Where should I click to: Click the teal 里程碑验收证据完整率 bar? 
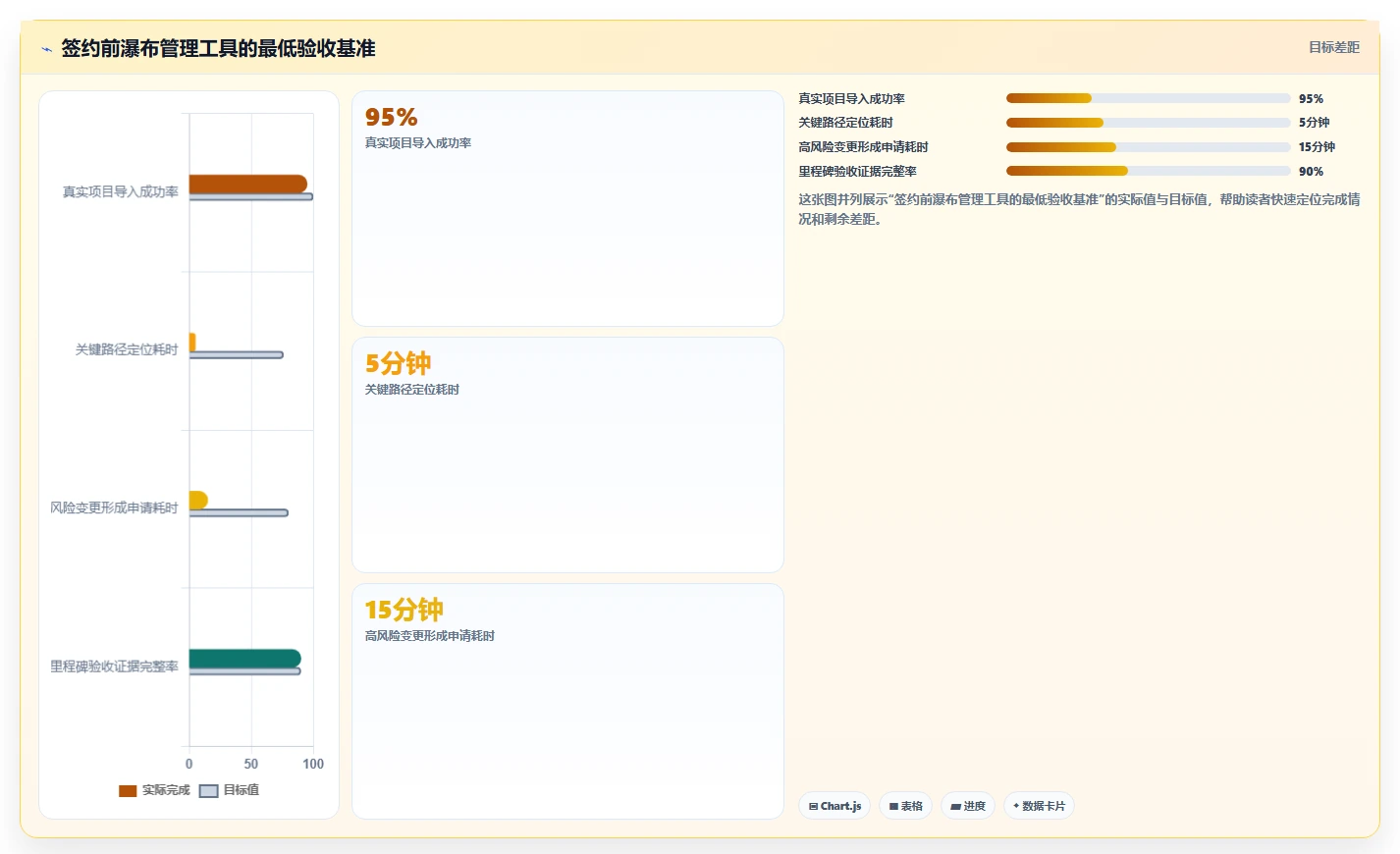click(x=245, y=659)
